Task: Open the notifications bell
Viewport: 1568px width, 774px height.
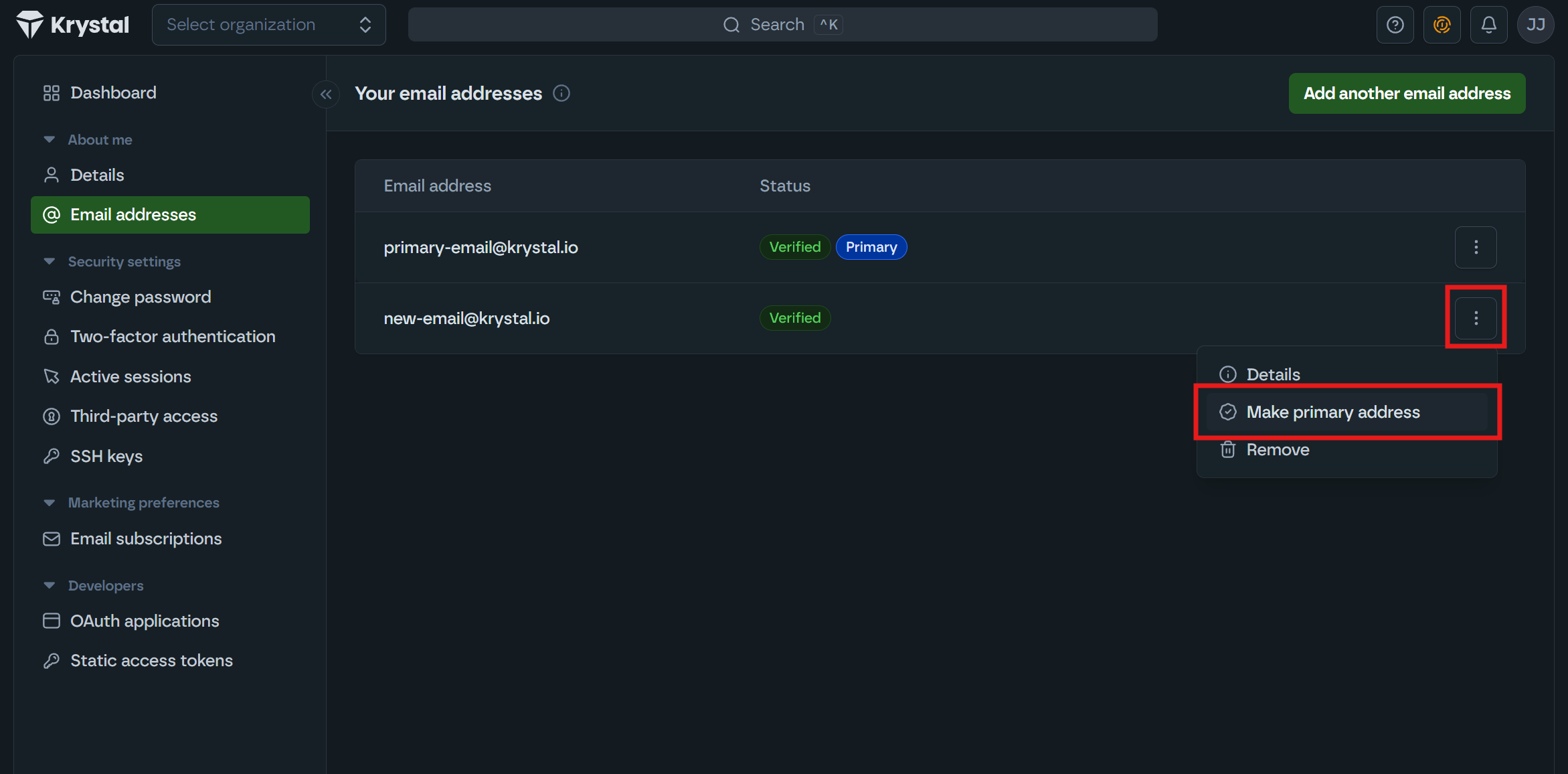Action: pos(1488,25)
